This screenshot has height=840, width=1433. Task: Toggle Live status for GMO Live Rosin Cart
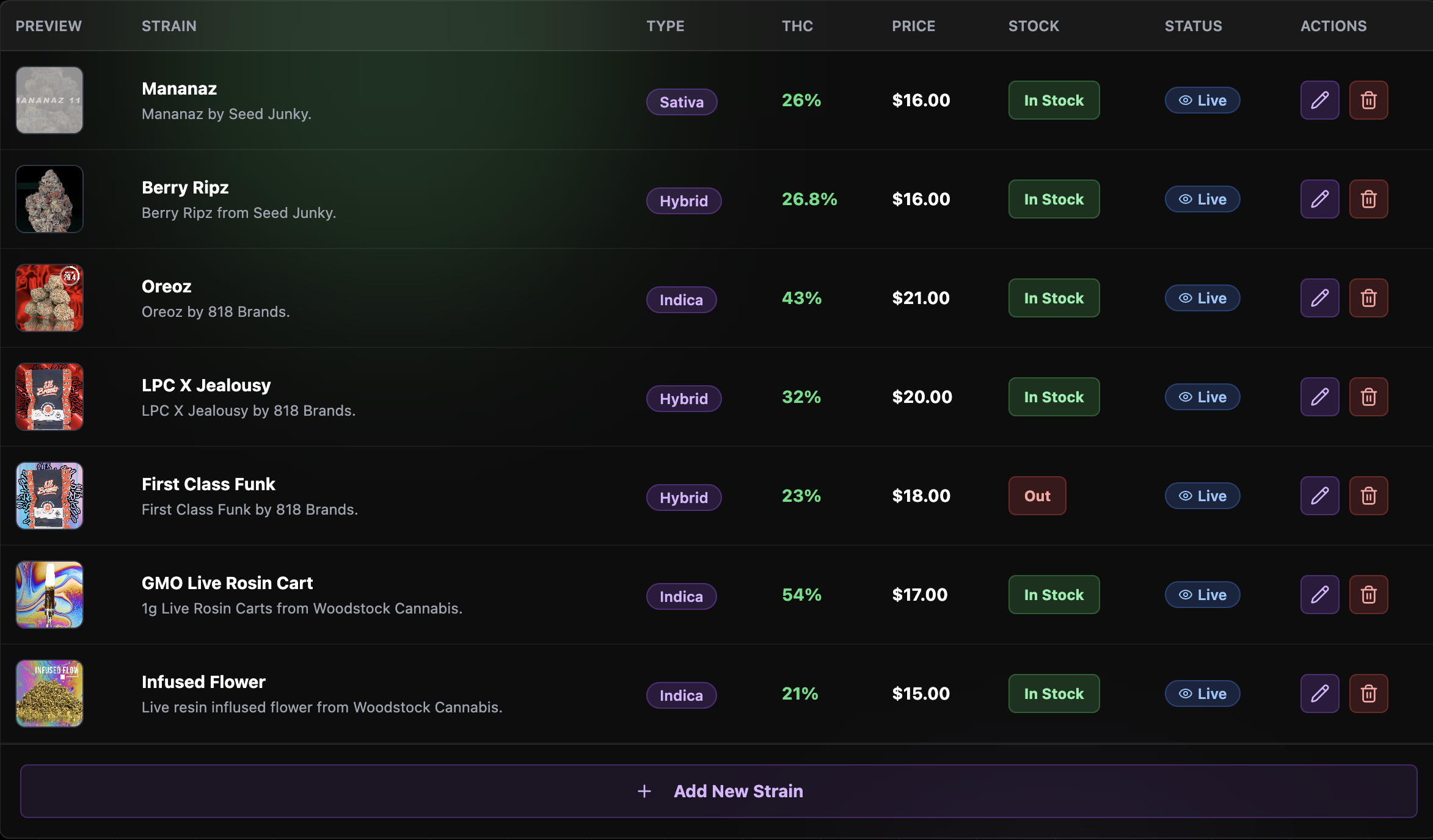[1202, 595]
